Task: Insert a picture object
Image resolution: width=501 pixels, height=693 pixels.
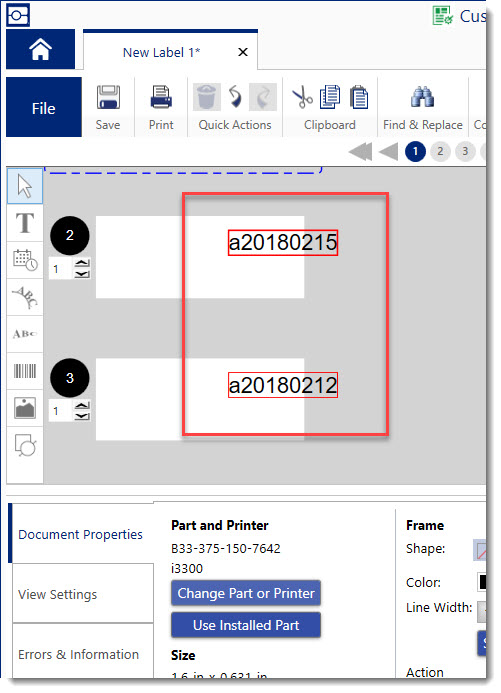Action: click(25, 408)
